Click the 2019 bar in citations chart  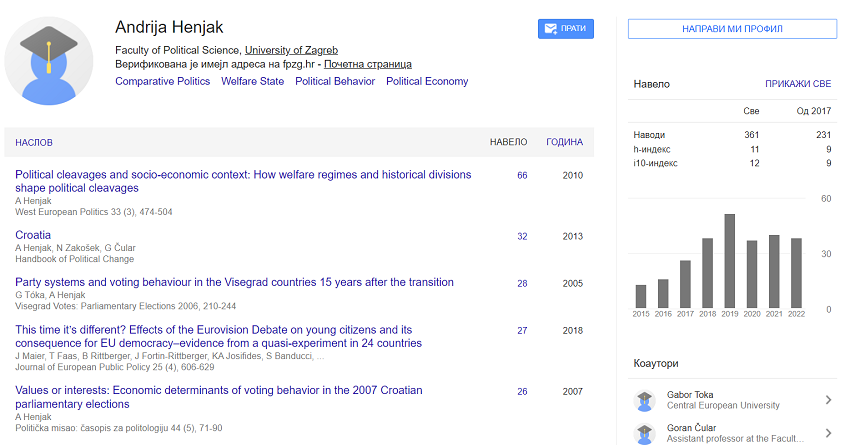[729, 261]
